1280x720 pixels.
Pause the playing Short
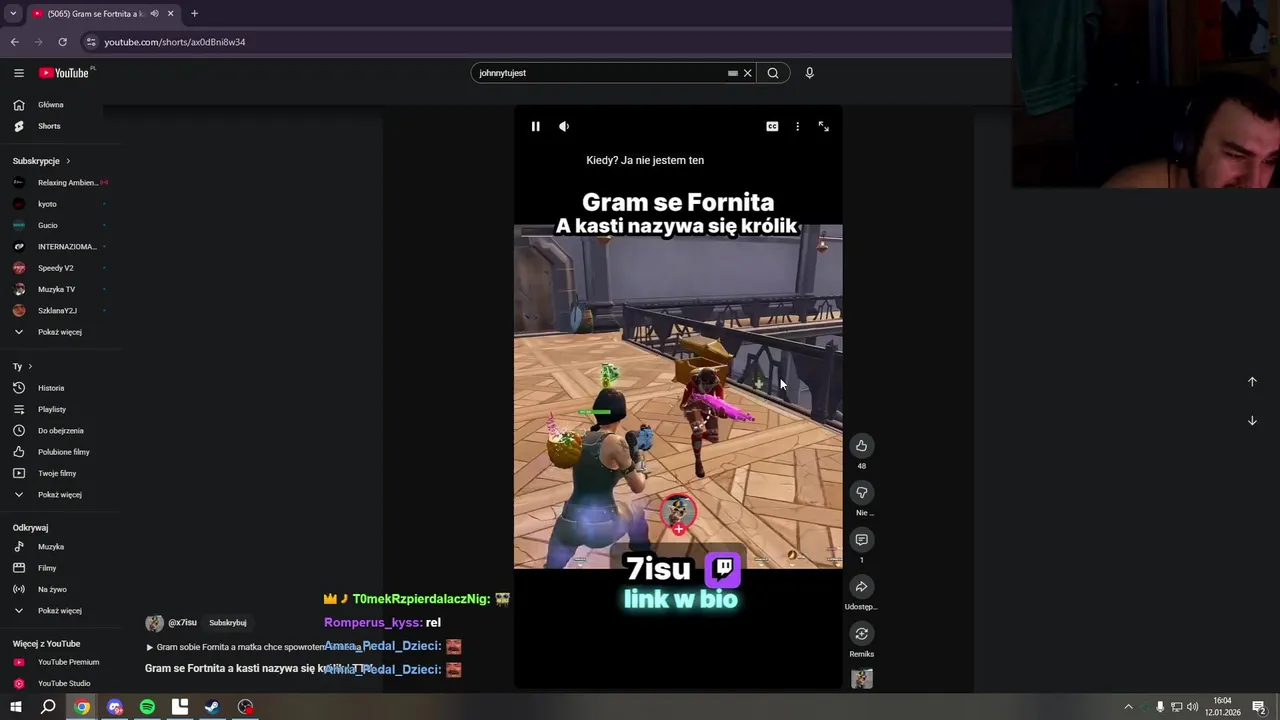click(x=535, y=126)
